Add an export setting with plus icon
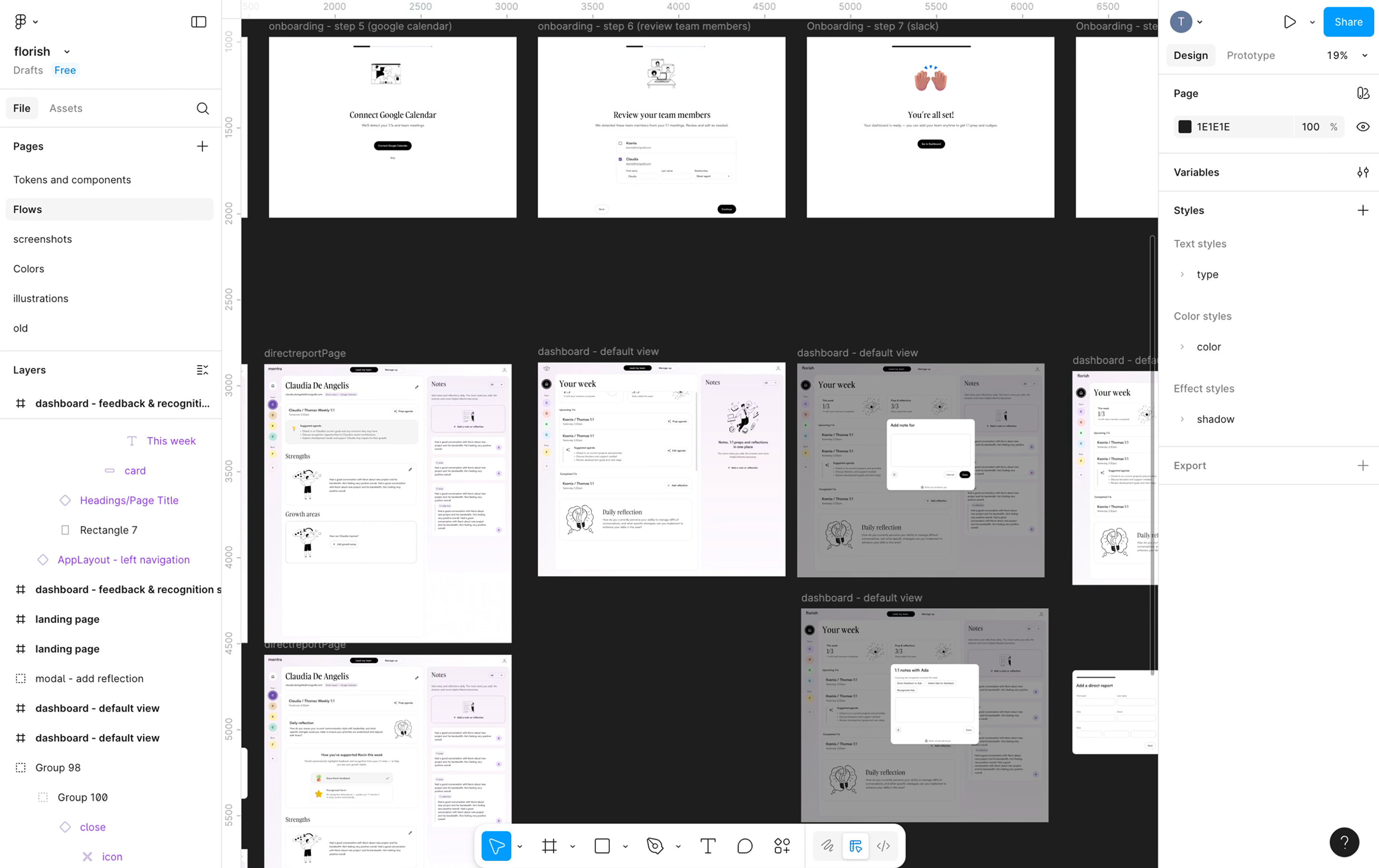The image size is (1379, 868). [x=1362, y=465]
